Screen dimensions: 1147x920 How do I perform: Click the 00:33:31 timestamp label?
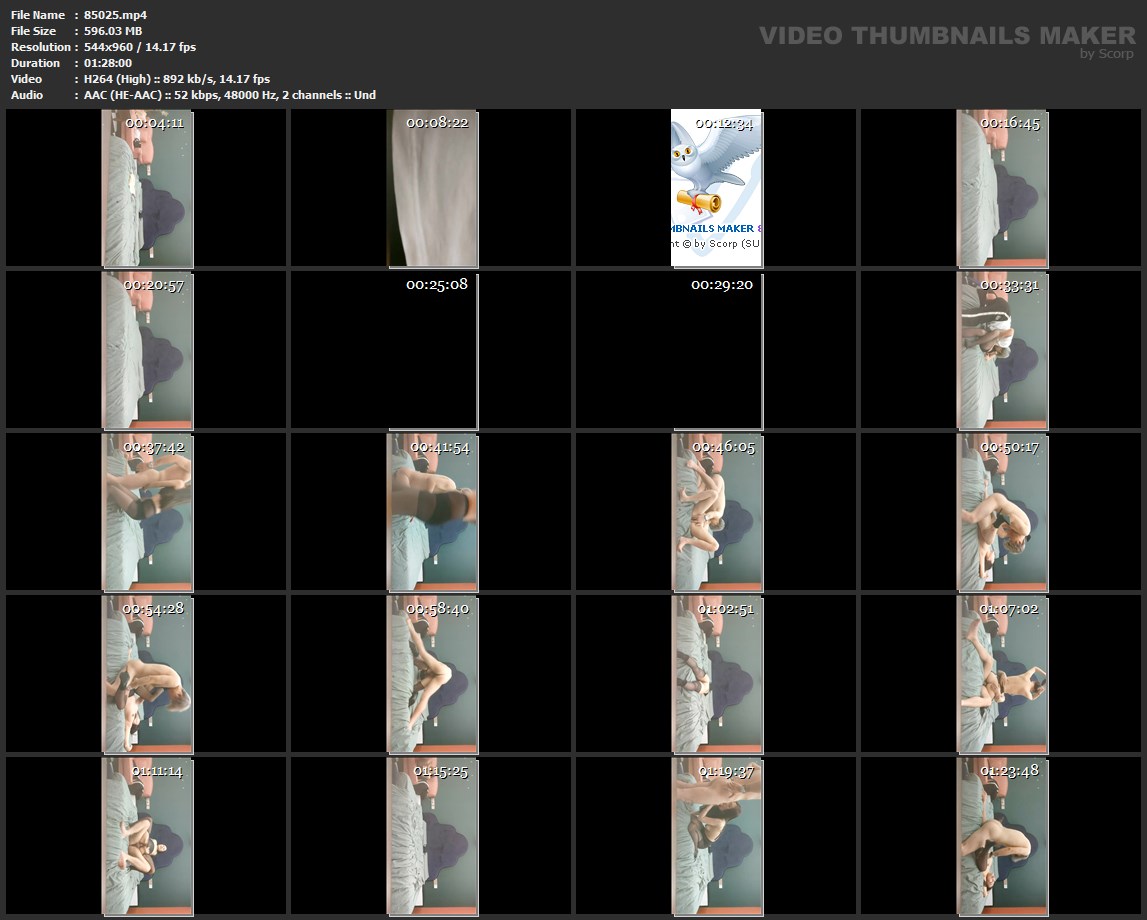[x=1009, y=285]
